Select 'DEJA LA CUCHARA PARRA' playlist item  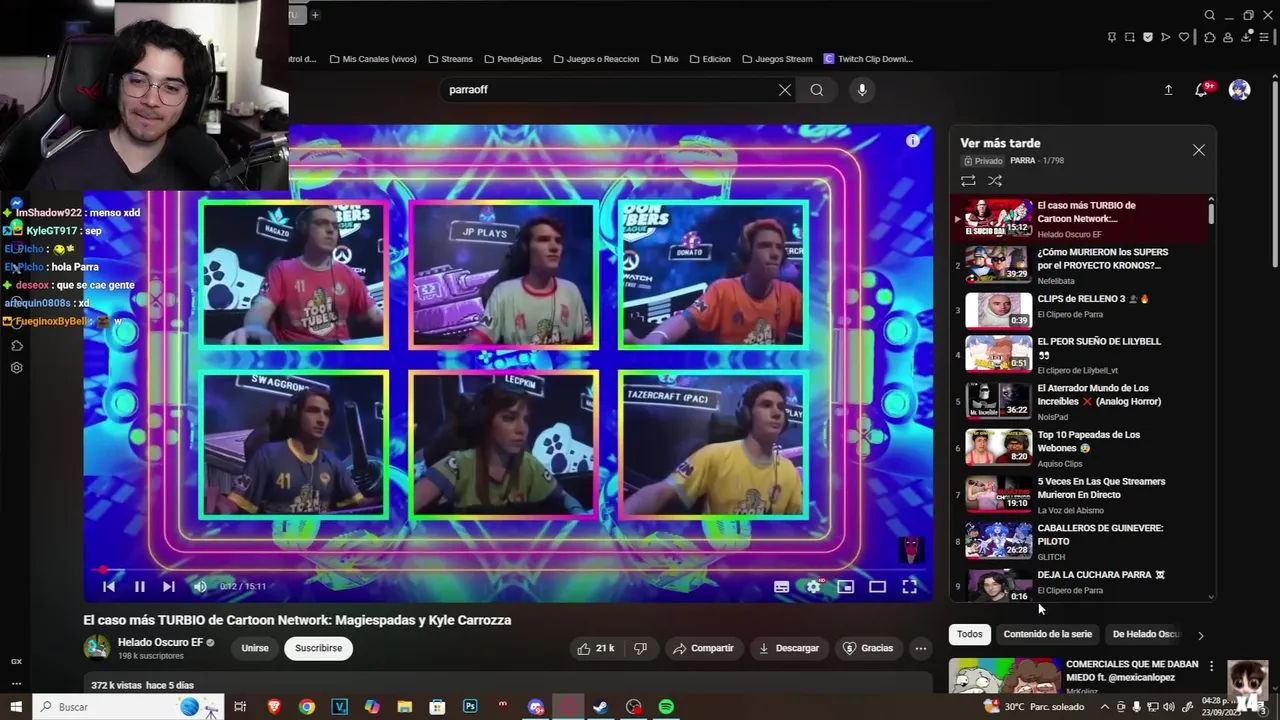tap(1079, 584)
